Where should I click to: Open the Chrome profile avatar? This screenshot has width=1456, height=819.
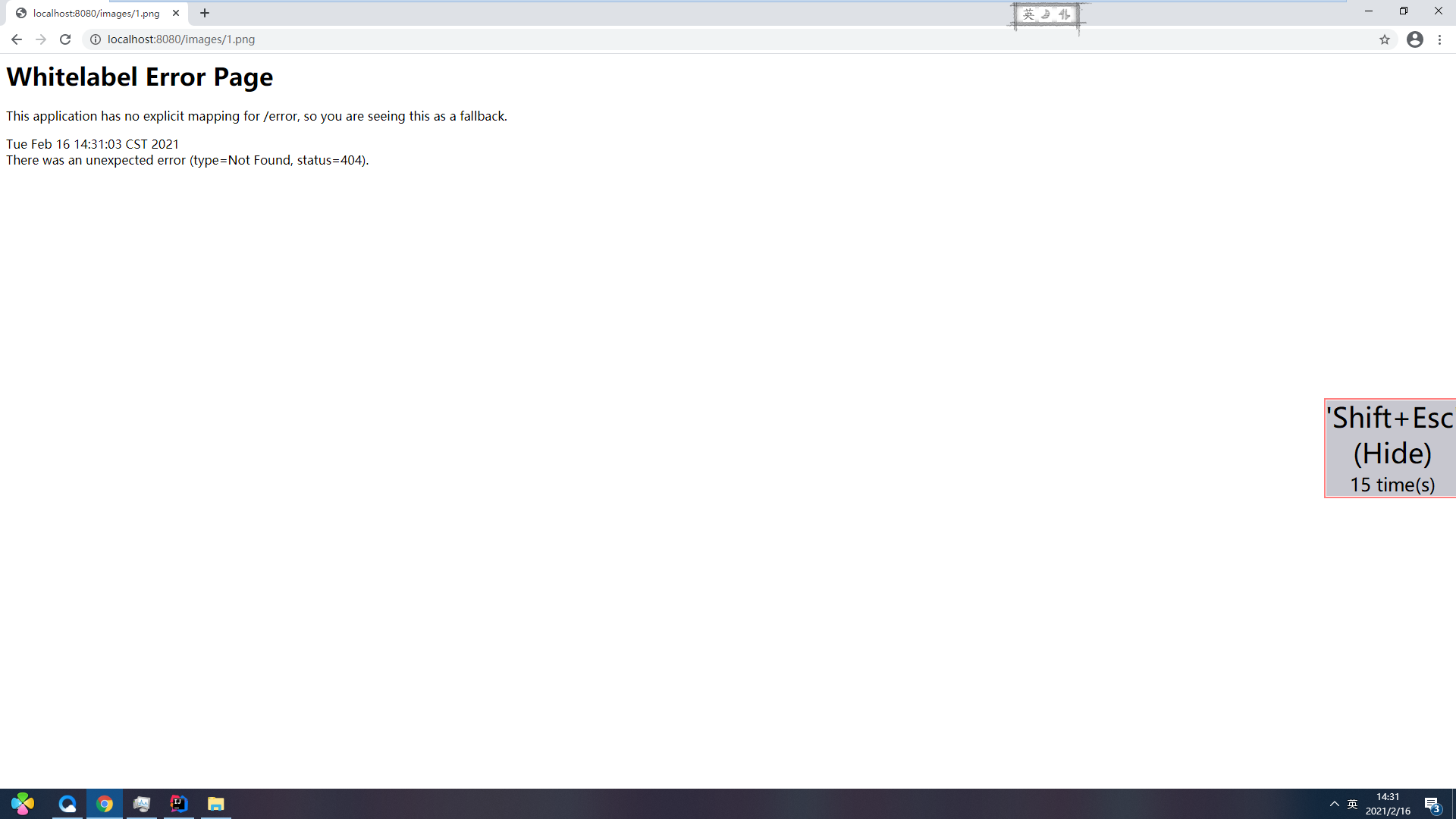pyautogui.click(x=1415, y=39)
